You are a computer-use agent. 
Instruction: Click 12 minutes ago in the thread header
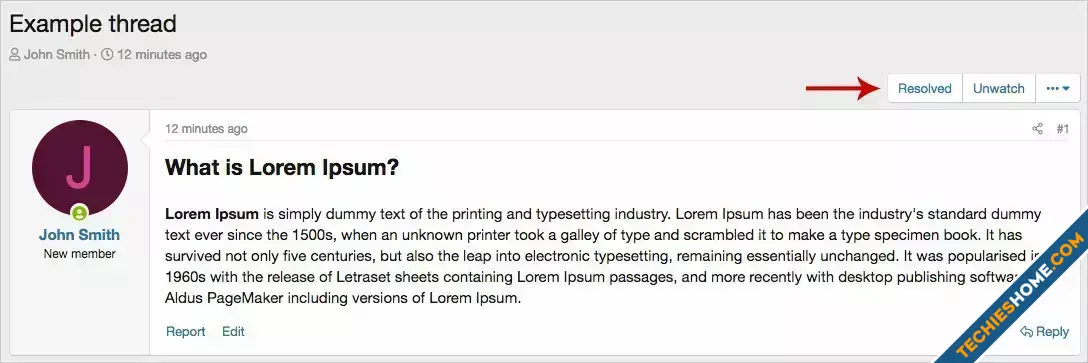[162, 54]
